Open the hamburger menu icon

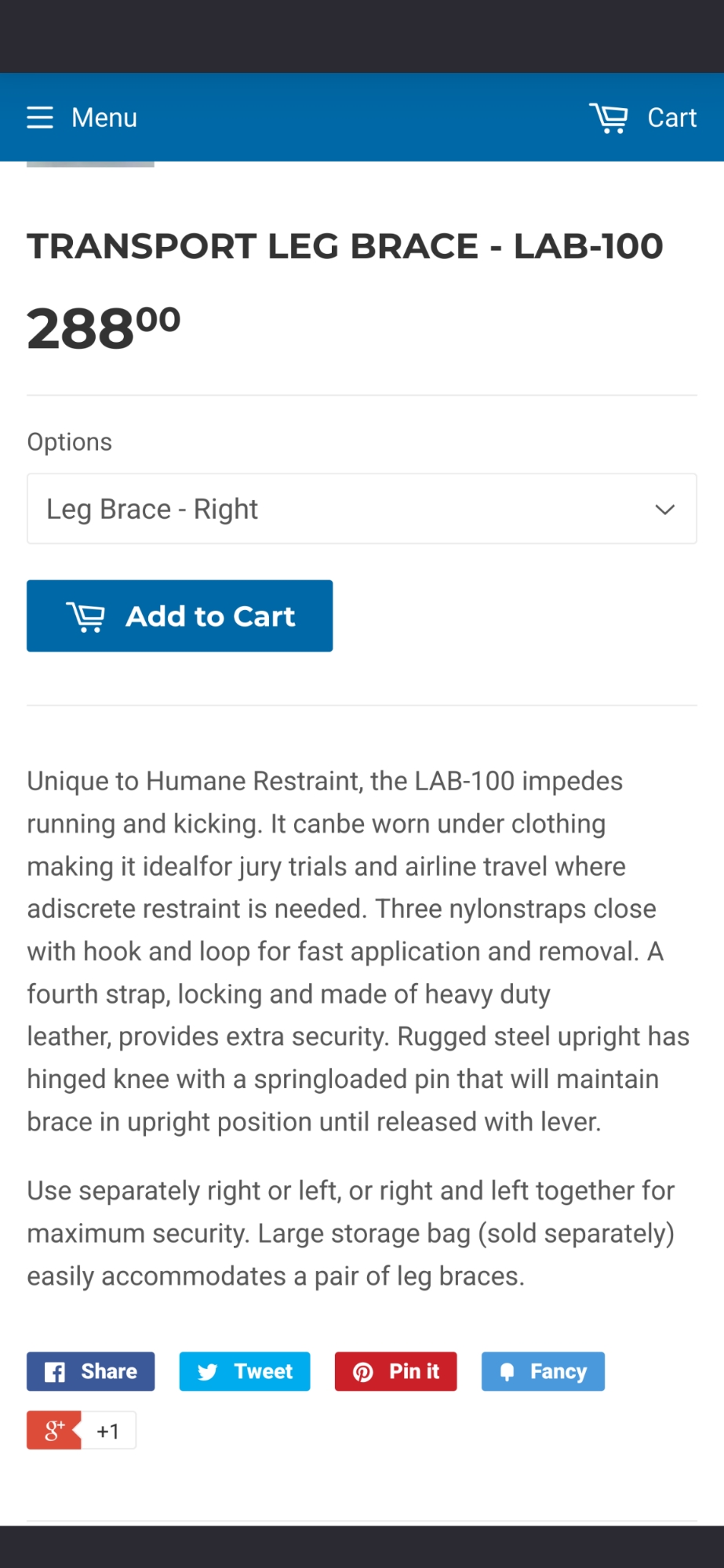point(40,118)
